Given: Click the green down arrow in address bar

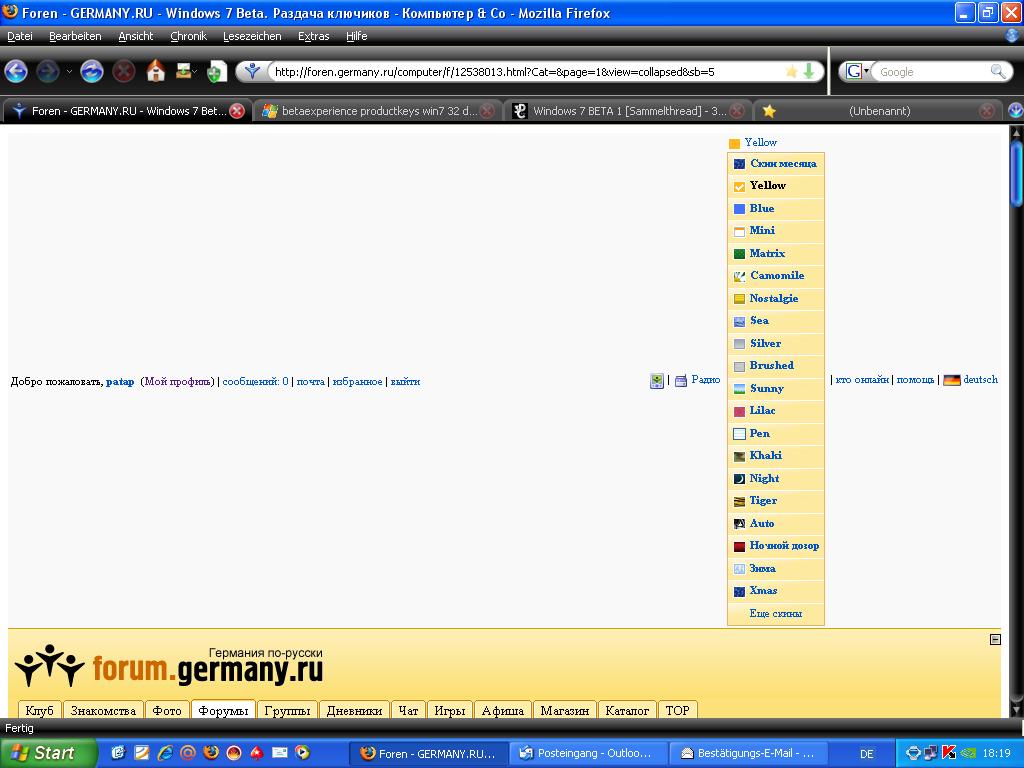Looking at the screenshot, I should click(x=808, y=71).
